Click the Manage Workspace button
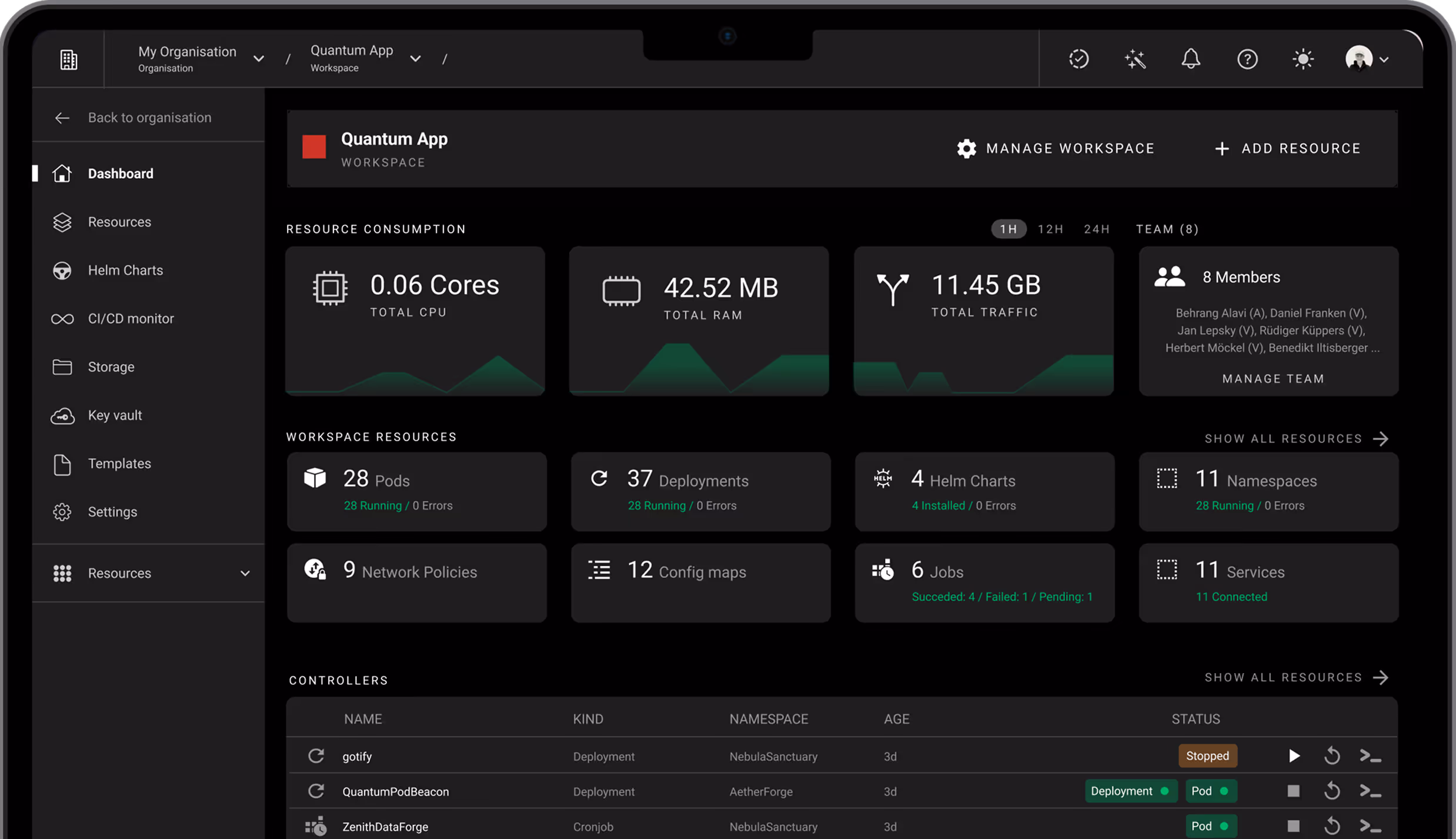1456x839 pixels. [1056, 148]
